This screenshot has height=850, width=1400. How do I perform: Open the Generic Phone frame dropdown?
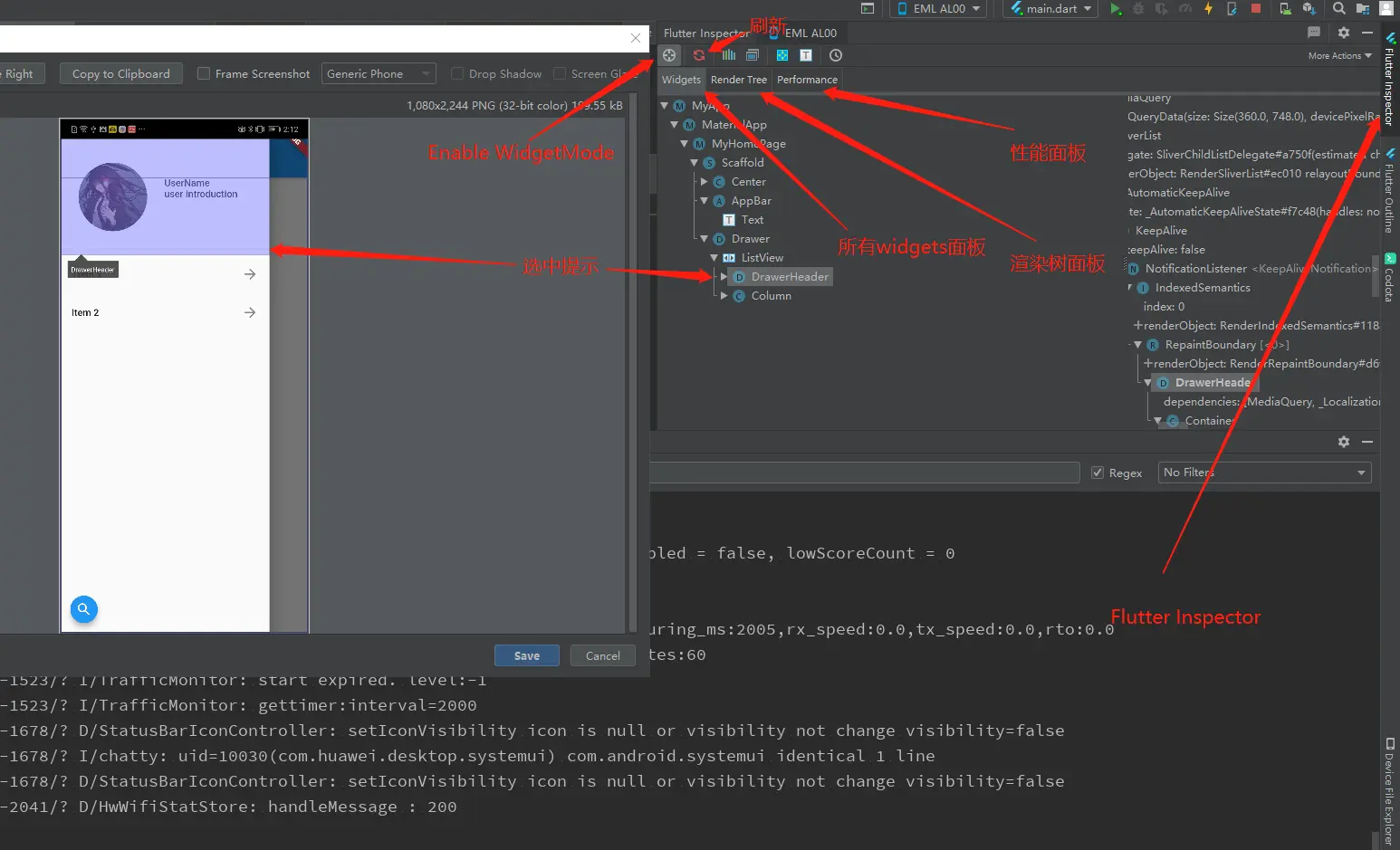point(379,74)
